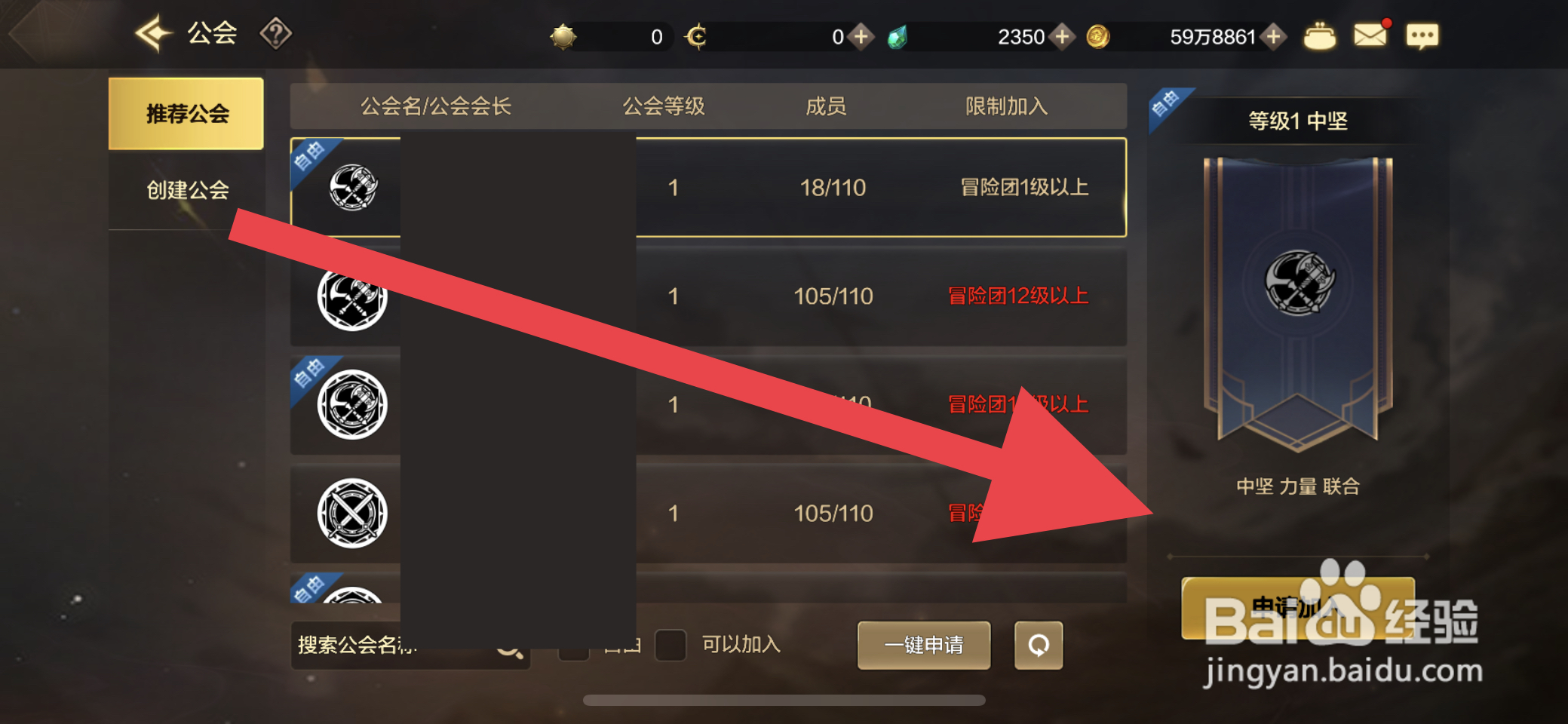Screen dimensions: 1568x724
Task: Switch to the 推荐公会 tab
Action: pos(186,113)
